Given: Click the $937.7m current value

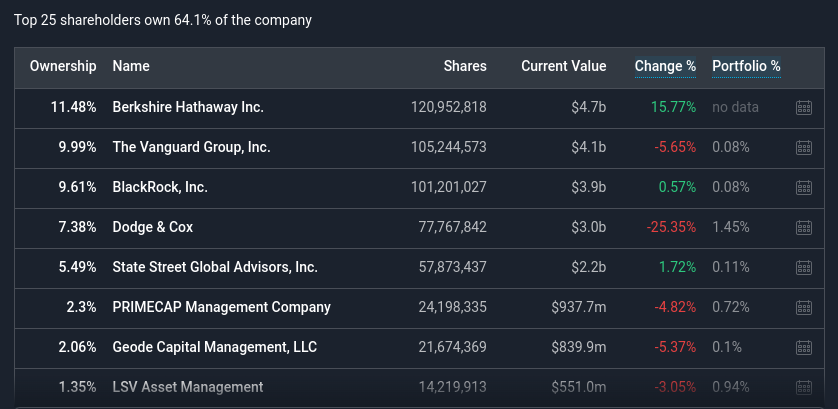Looking at the screenshot, I should (x=579, y=307).
